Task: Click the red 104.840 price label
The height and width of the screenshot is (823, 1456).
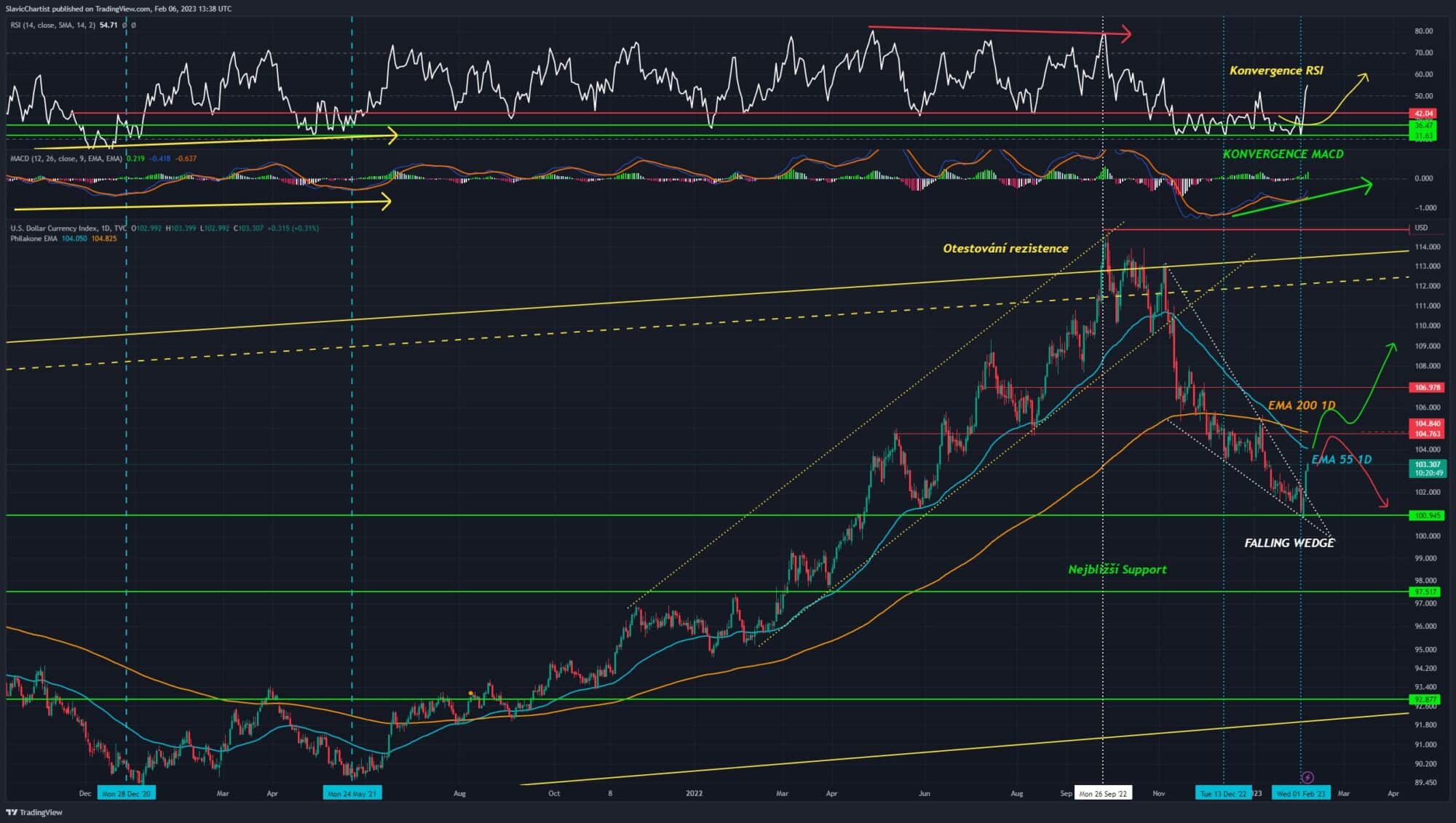Action: [x=1427, y=423]
